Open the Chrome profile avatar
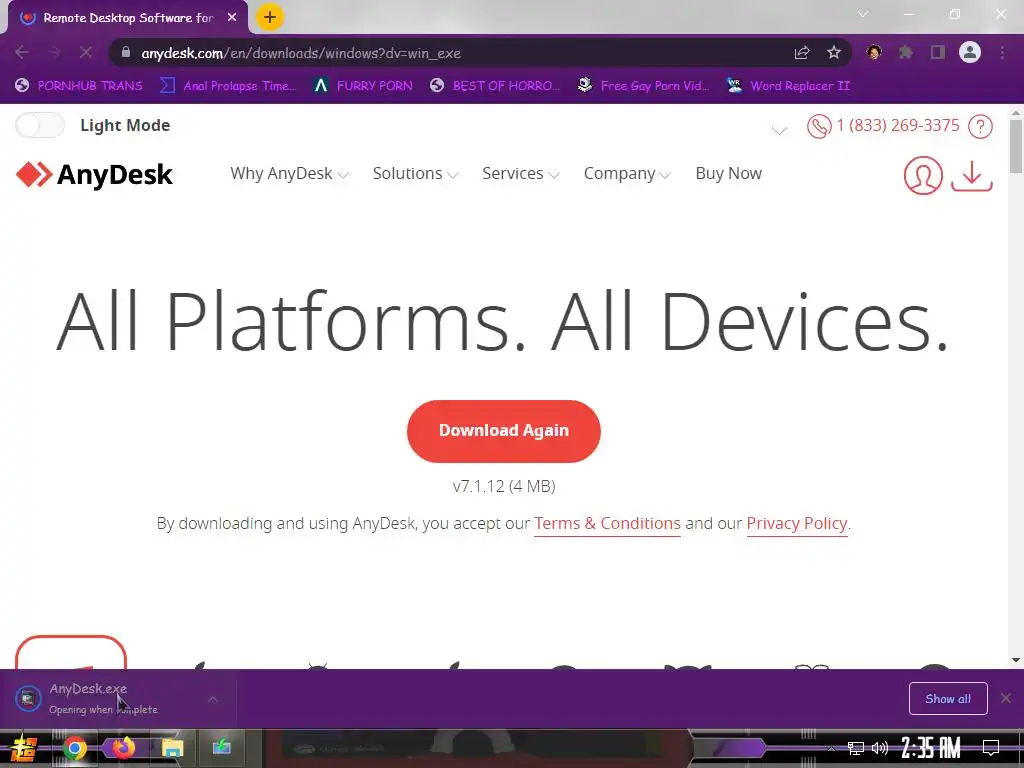This screenshot has width=1024, height=768. [970, 52]
